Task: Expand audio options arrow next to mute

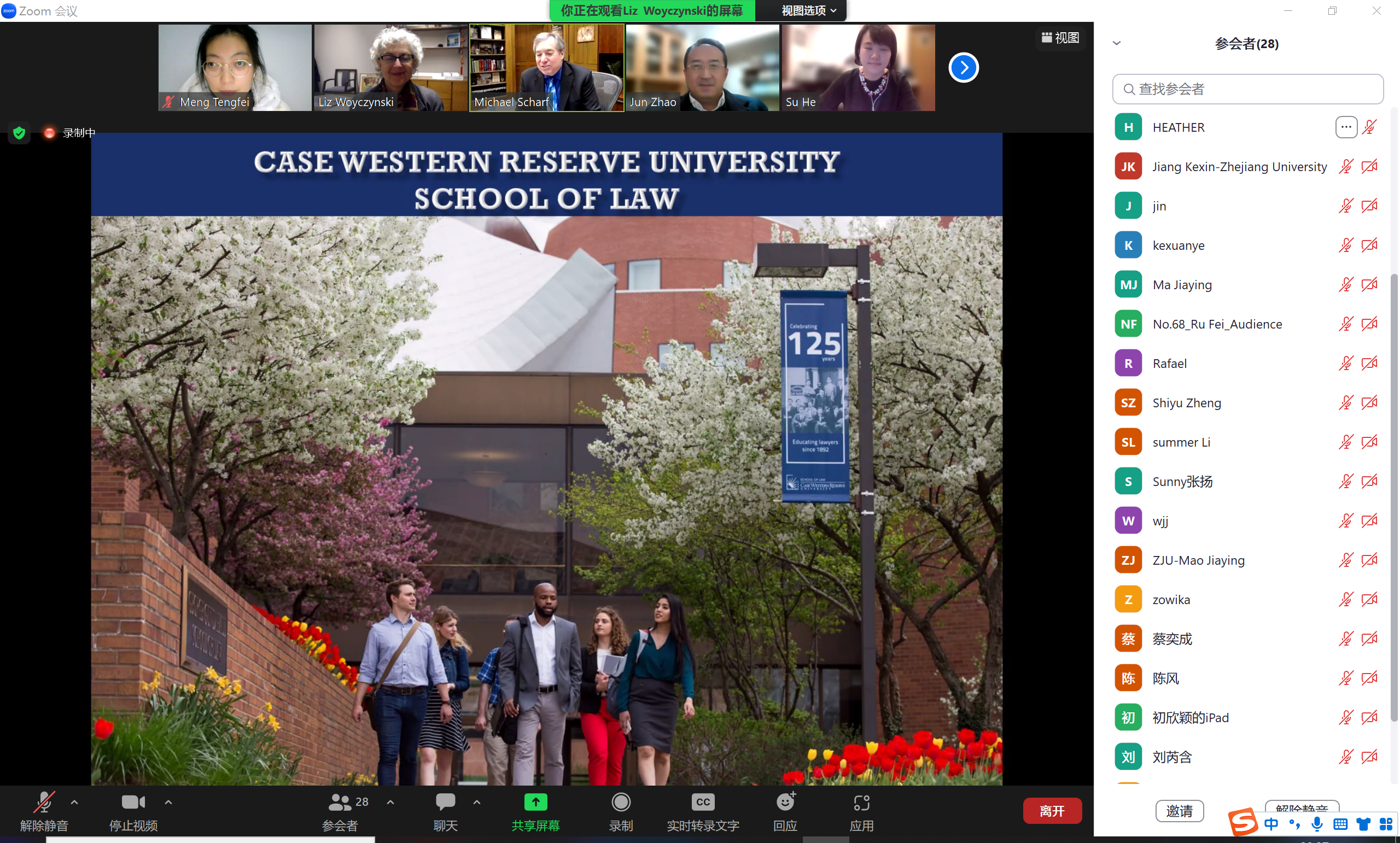Action: (74, 802)
